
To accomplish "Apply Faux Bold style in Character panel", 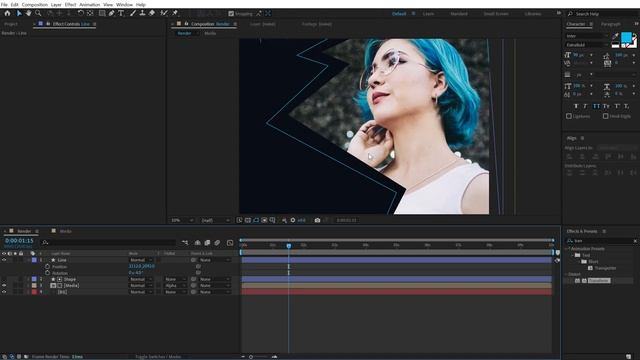I will click(x=576, y=106).
